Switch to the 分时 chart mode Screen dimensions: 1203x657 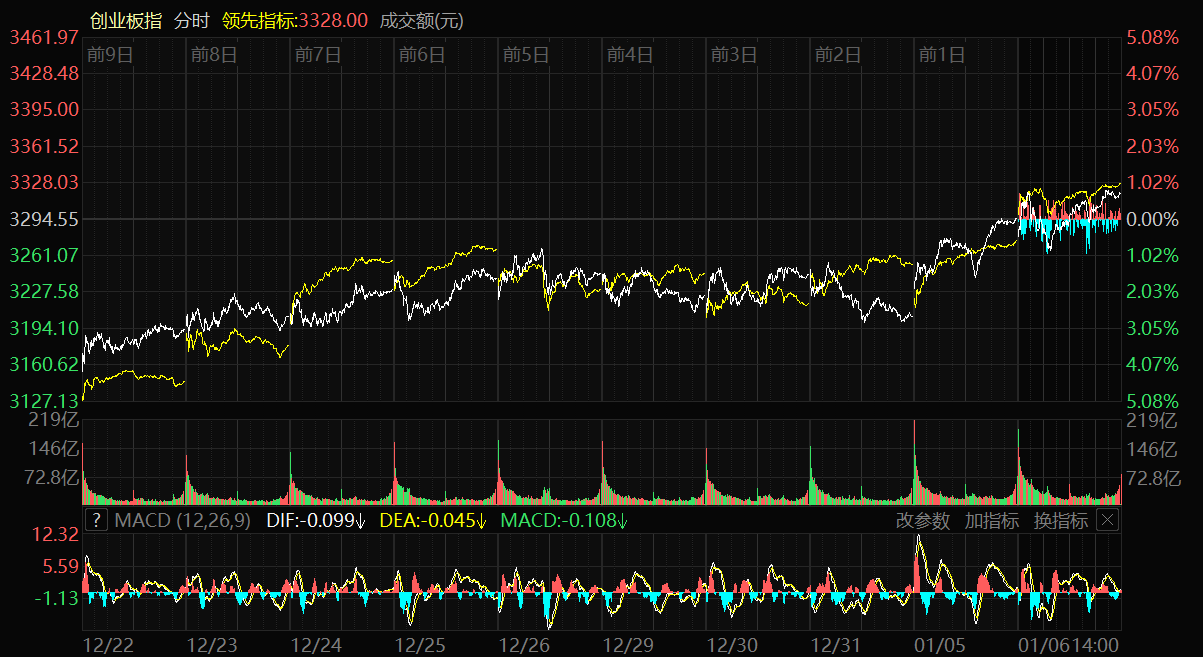[x=192, y=20]
